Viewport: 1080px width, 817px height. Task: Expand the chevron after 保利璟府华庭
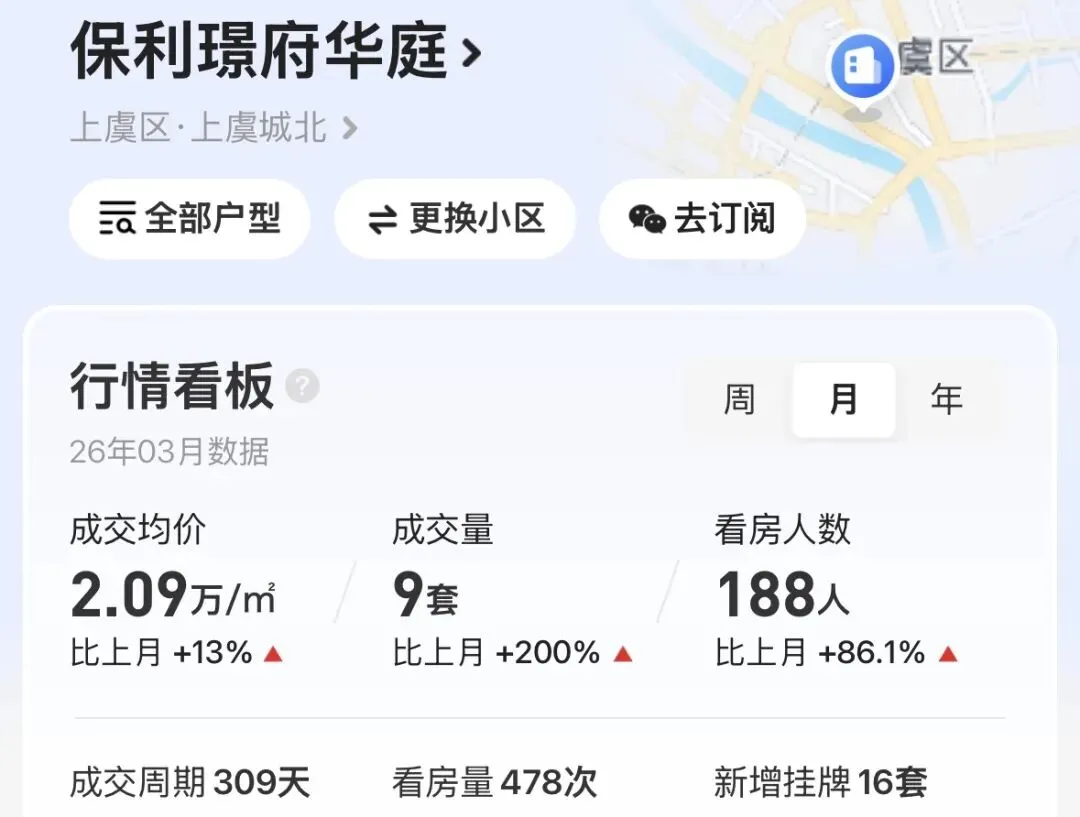pos(471,52)
